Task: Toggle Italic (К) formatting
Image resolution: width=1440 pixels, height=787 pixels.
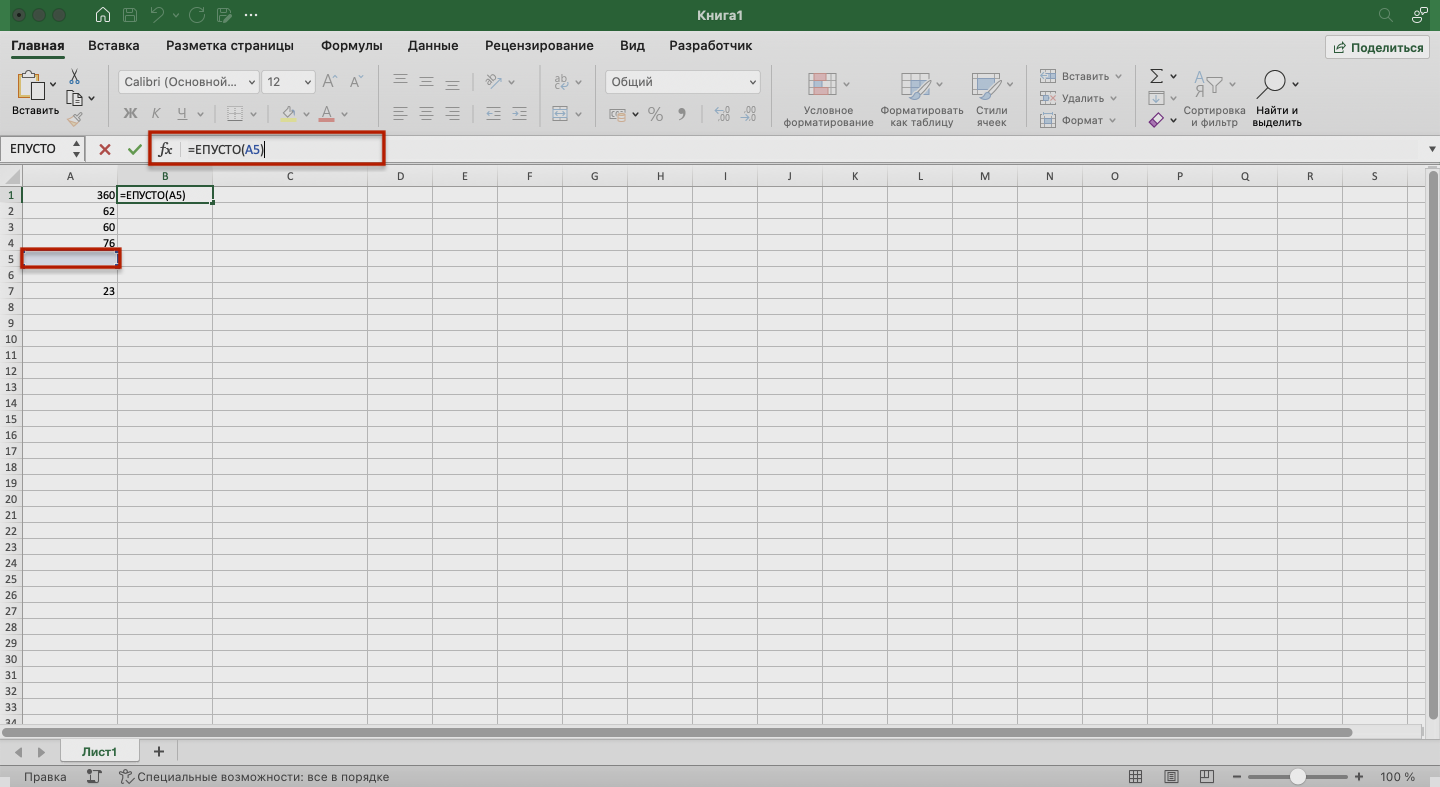Action: [157, 114]
